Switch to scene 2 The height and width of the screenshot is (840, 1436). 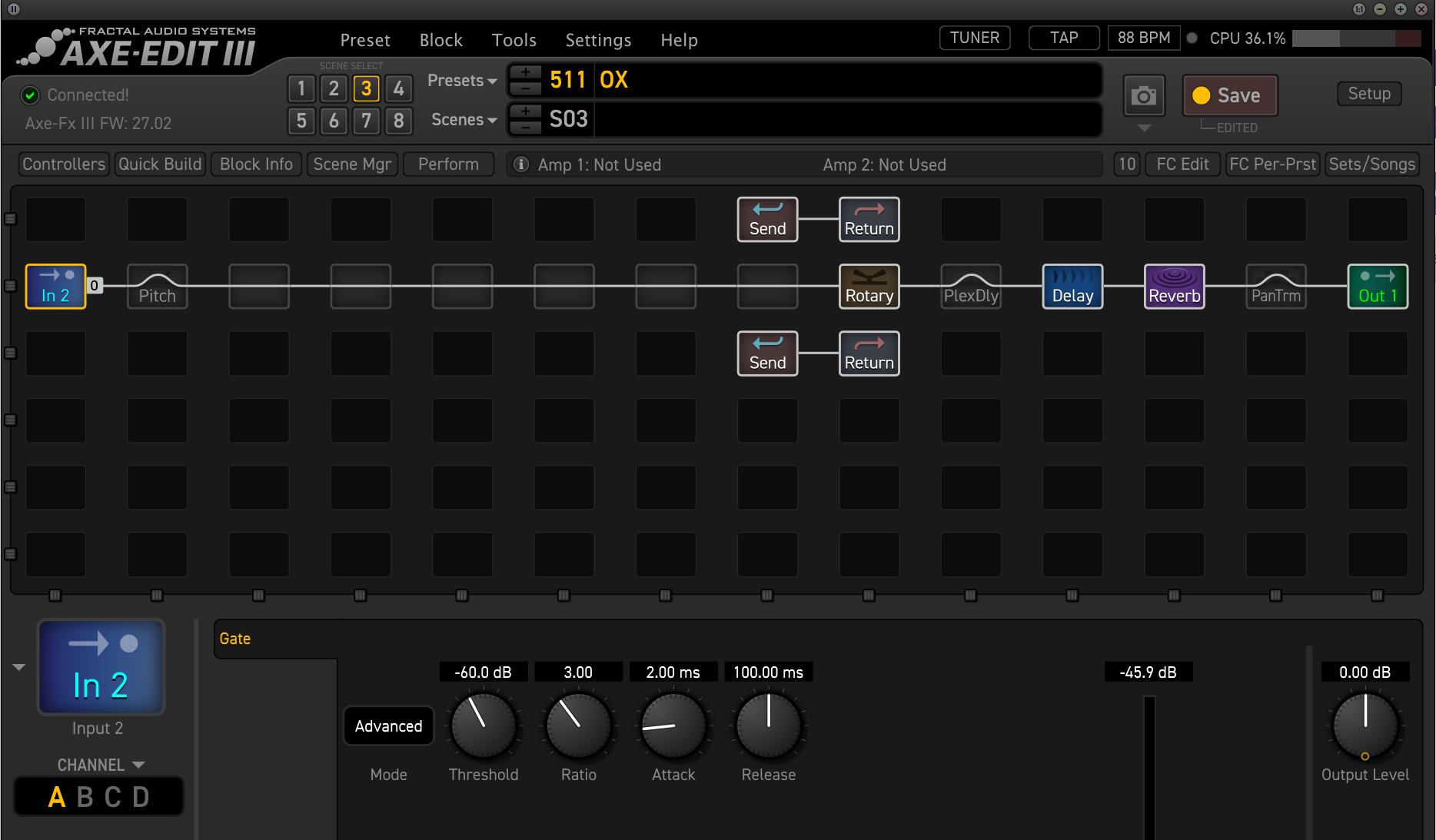(x=334, y=88)
